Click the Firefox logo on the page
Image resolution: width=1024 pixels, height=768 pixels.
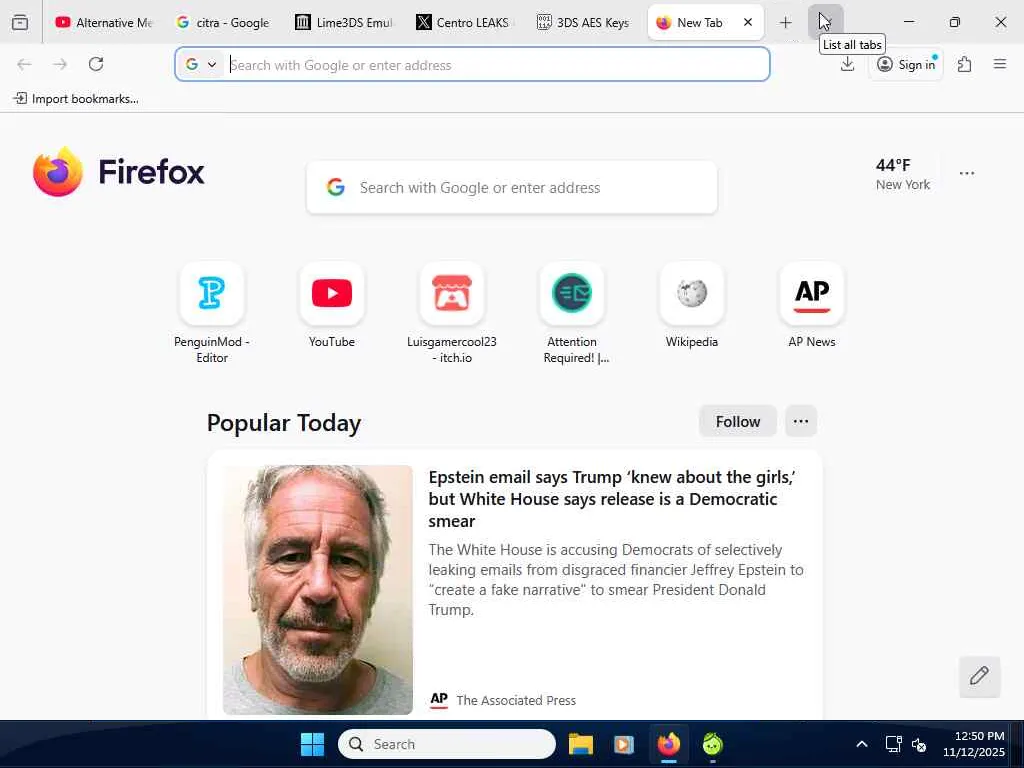118,172
